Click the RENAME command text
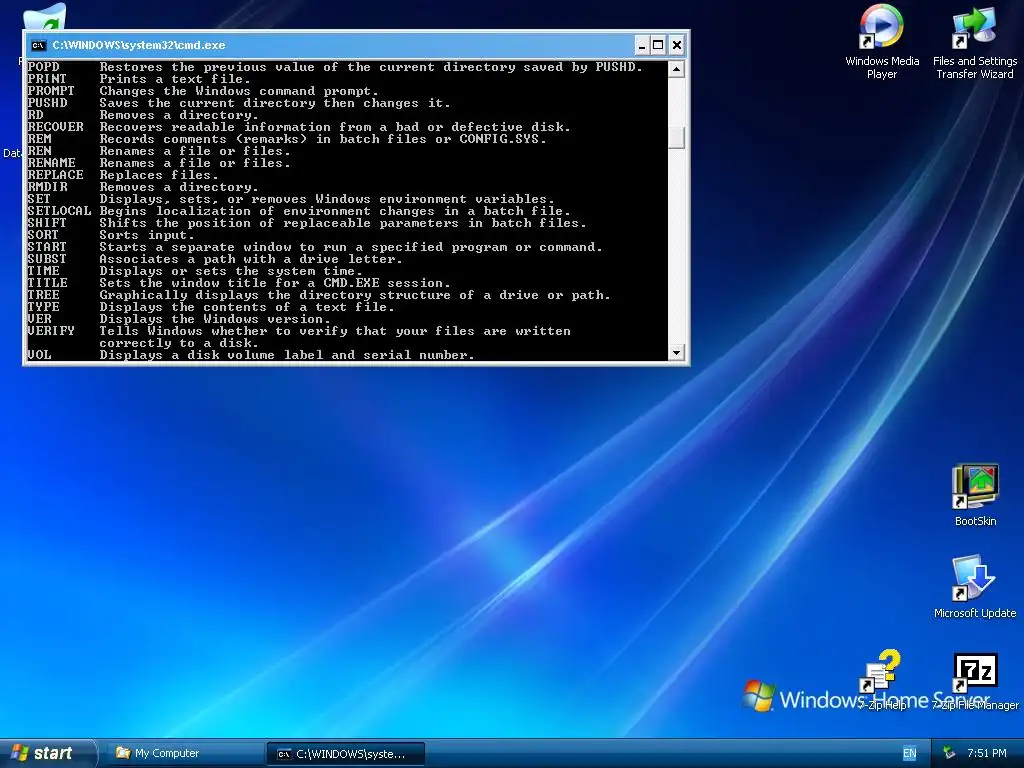 [51, 163]
